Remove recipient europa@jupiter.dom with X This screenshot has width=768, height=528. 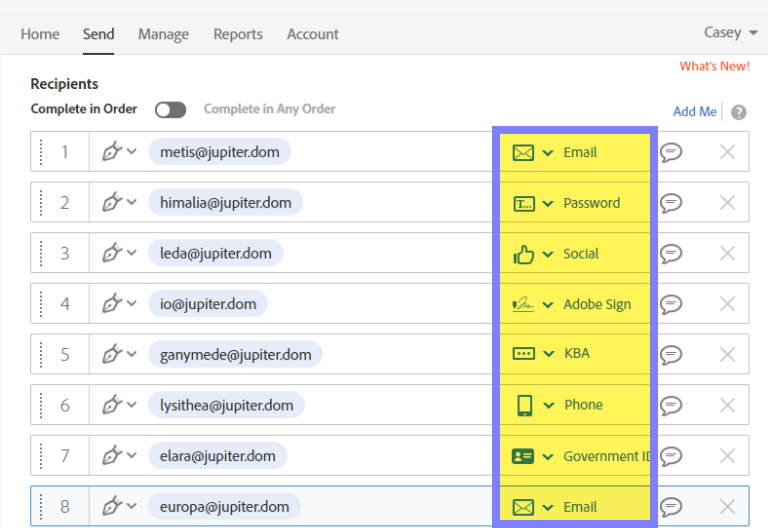(727, 506)
